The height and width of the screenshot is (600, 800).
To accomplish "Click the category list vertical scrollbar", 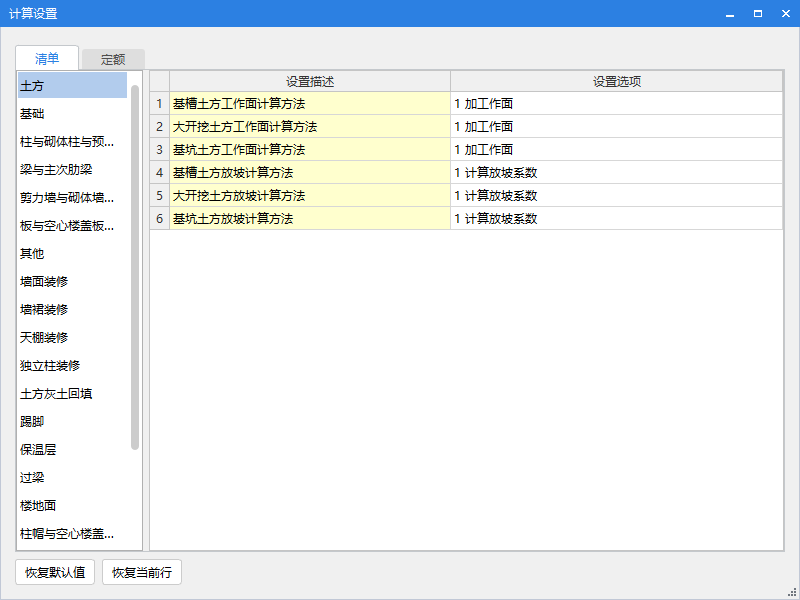I will (135, 267).
